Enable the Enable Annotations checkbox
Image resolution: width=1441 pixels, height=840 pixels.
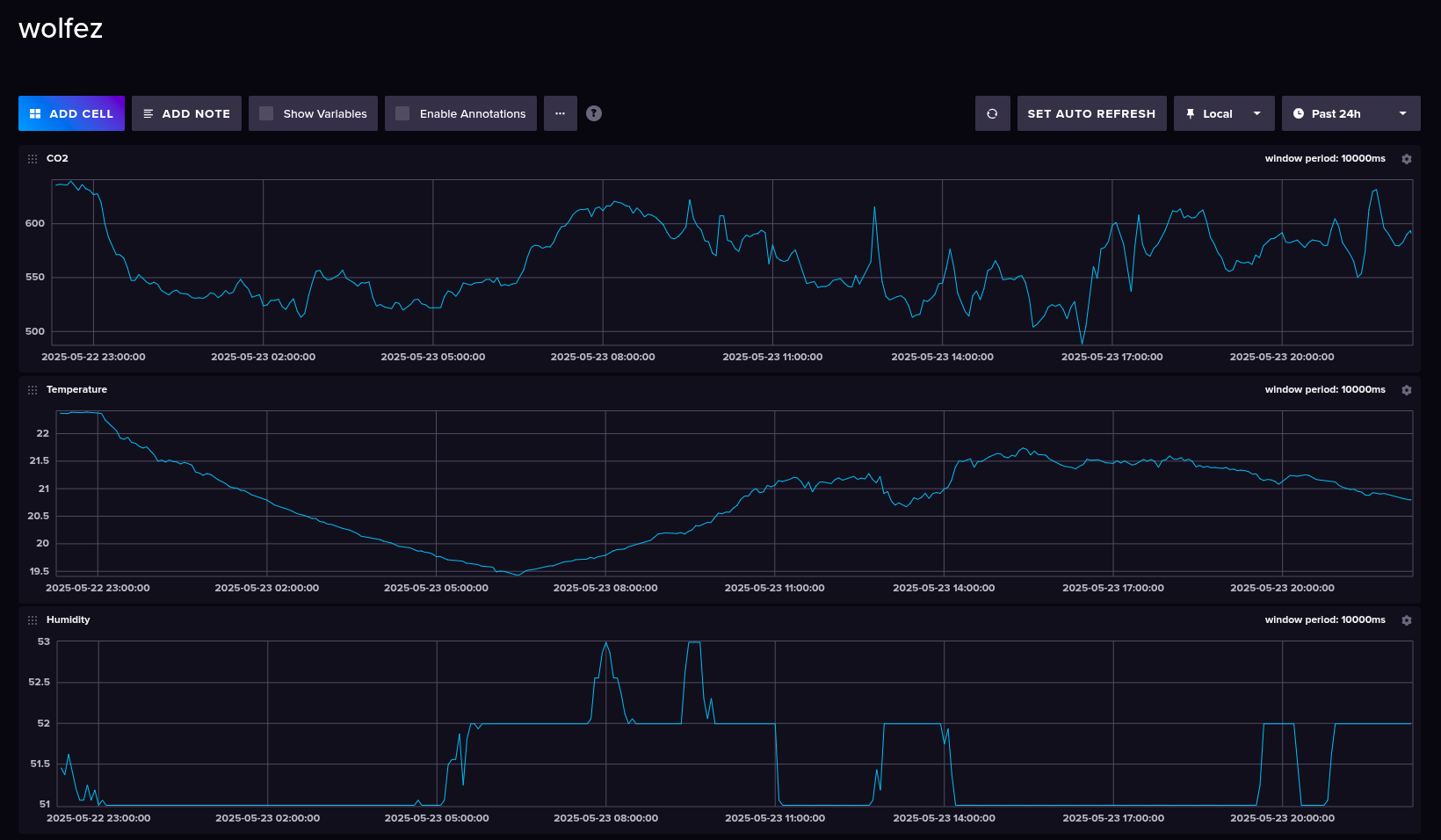tap(402, 112)
